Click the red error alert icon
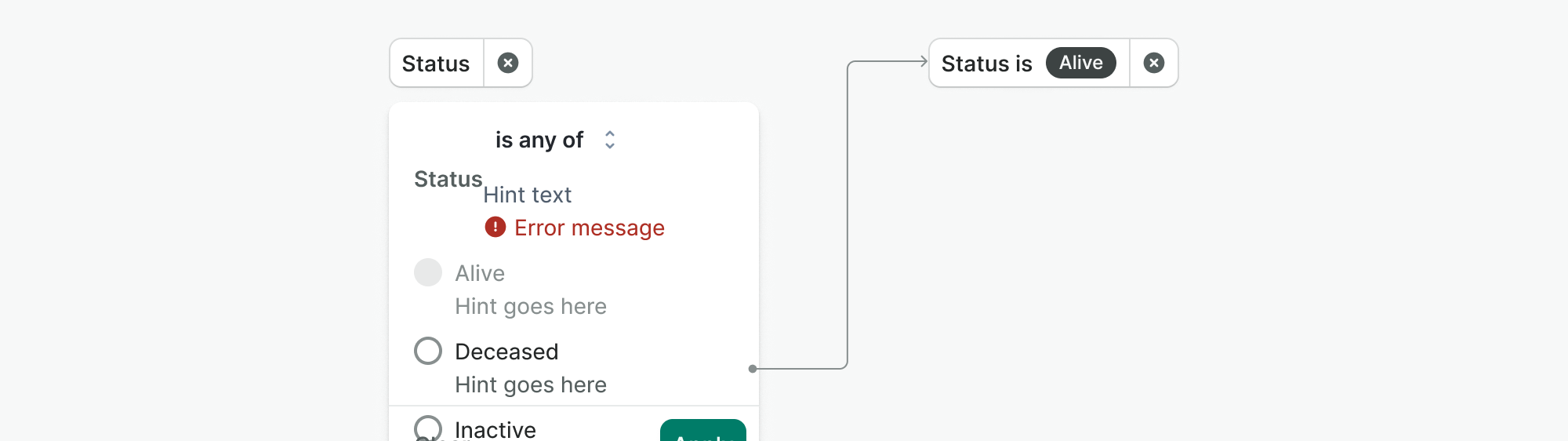The image size is (1568, 441). click(x=495, y=227)
